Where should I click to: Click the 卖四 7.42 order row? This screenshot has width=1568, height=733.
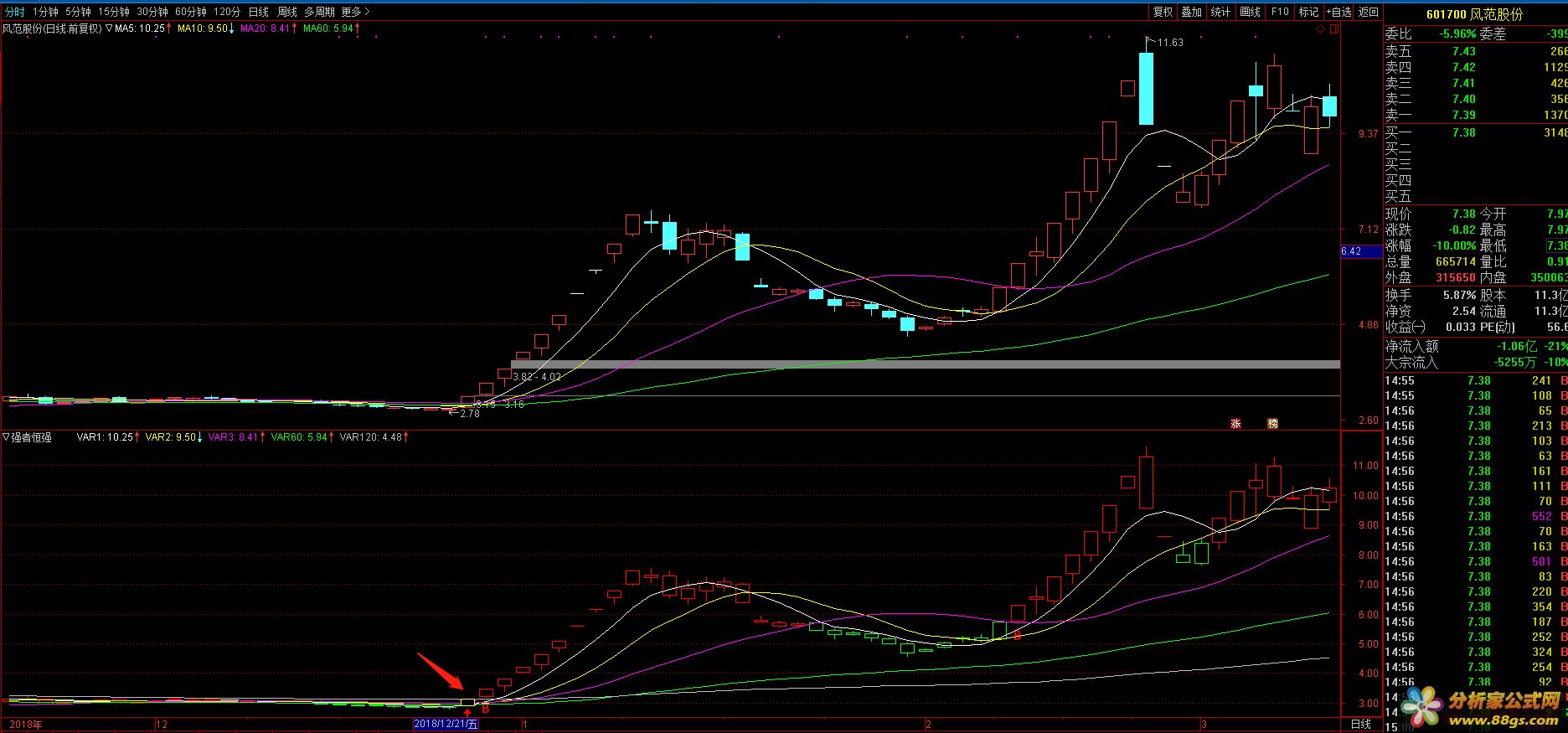(1476, 67)
